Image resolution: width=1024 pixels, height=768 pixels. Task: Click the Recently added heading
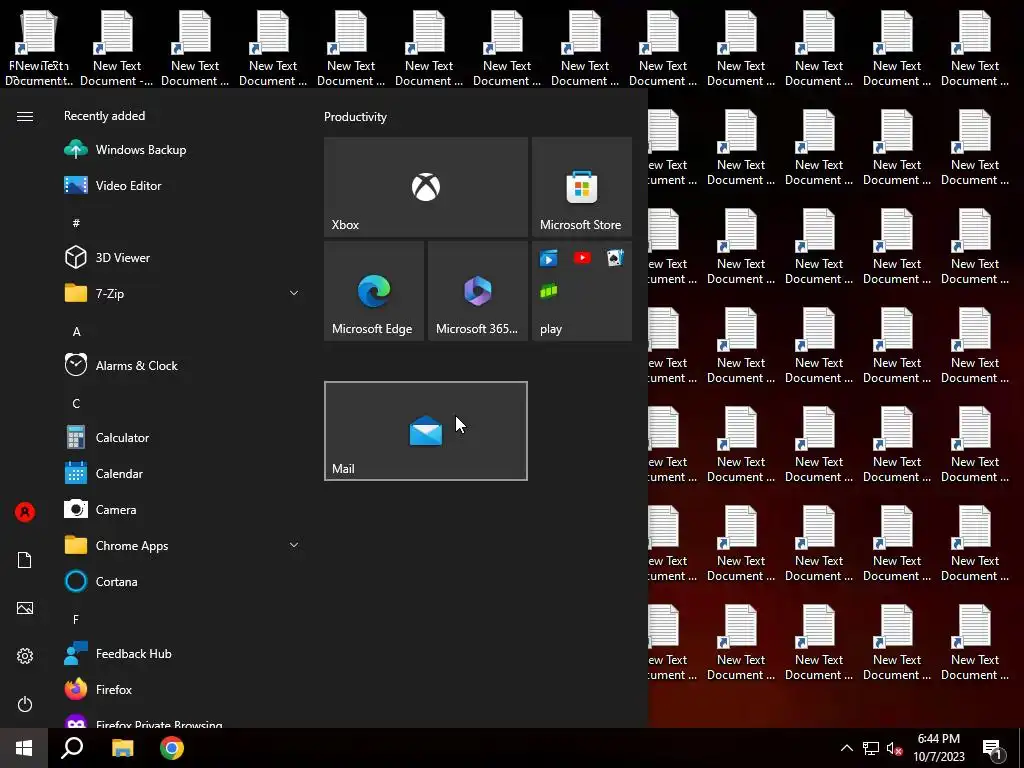(104, 116)
